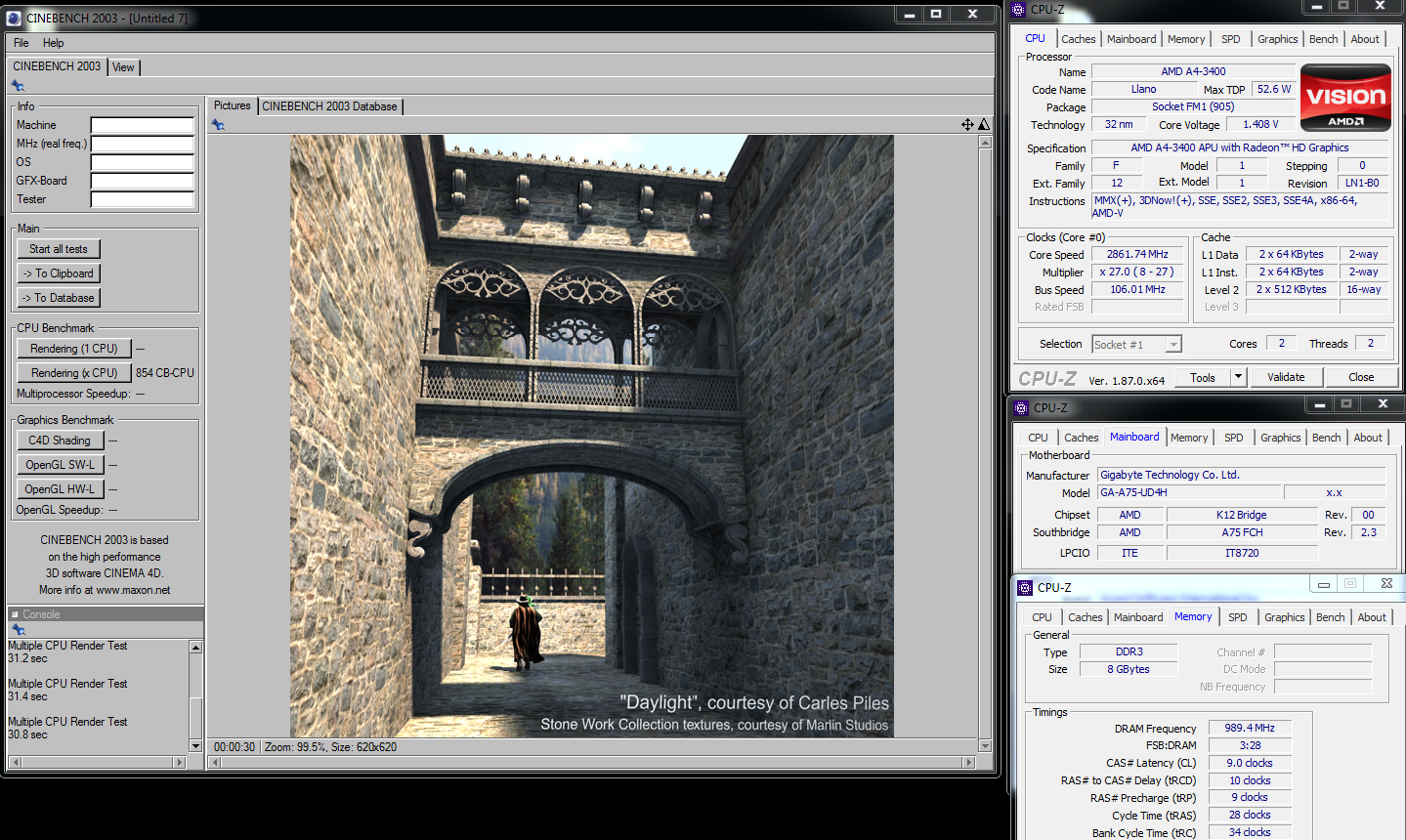Click the Socket FM1 (905) package value
Image resolution: width=1406 pixels, height=840 pixels.
click(1193, 106)
